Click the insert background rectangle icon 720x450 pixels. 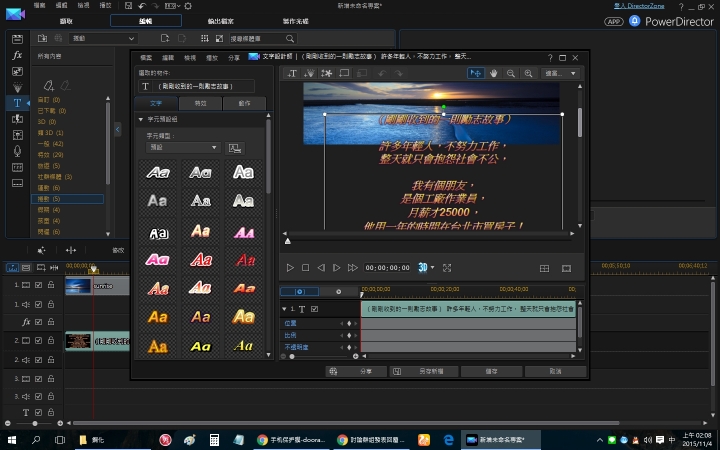pyautogui.click(x=344, y=73)
